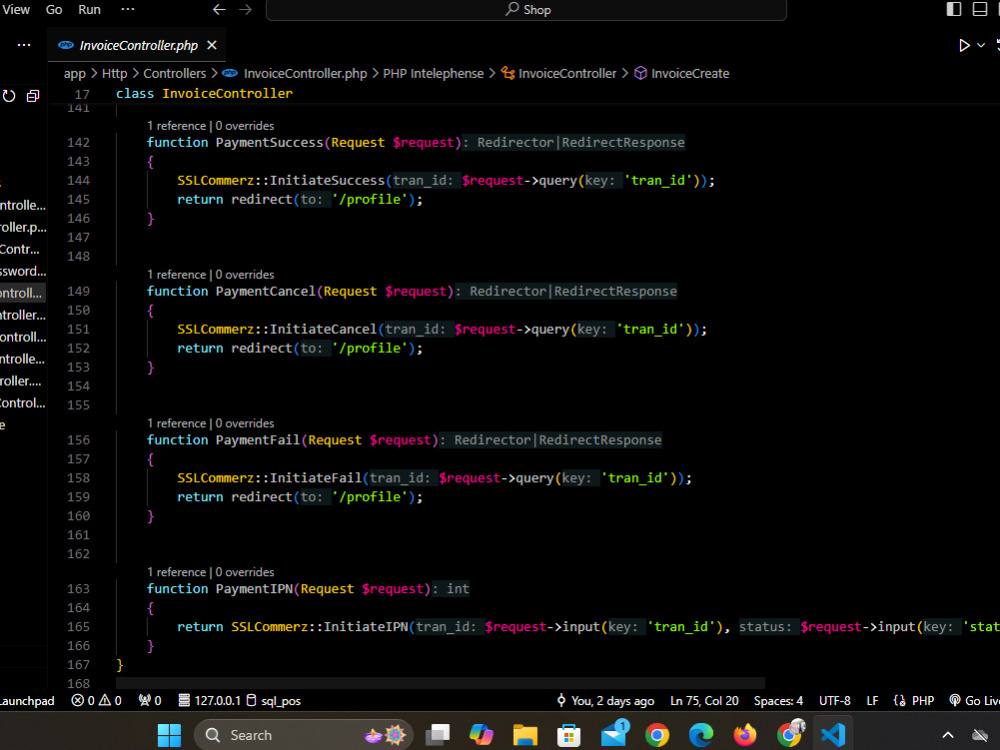Toggle the bottom panel layout icon
The height and width of the screenshot is (750, 1000).
(x=980, y=9)
